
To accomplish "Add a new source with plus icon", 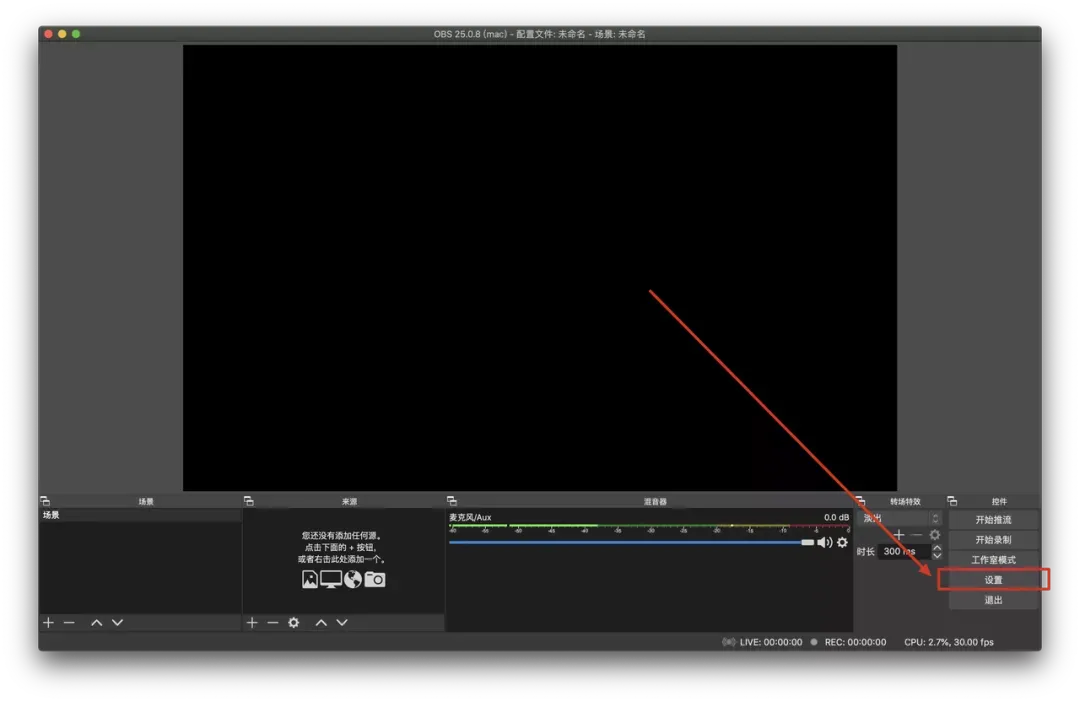I will pos(252,623).
